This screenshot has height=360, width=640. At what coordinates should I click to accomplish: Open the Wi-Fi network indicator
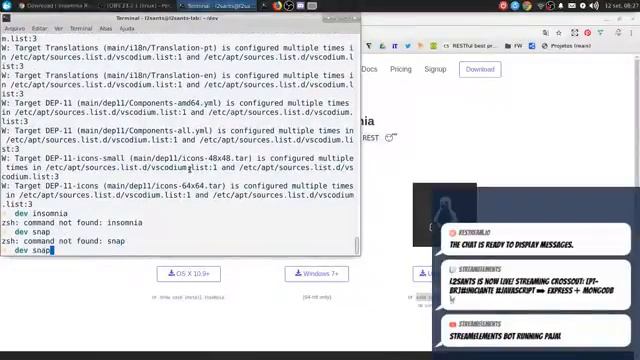pos(541,6)
